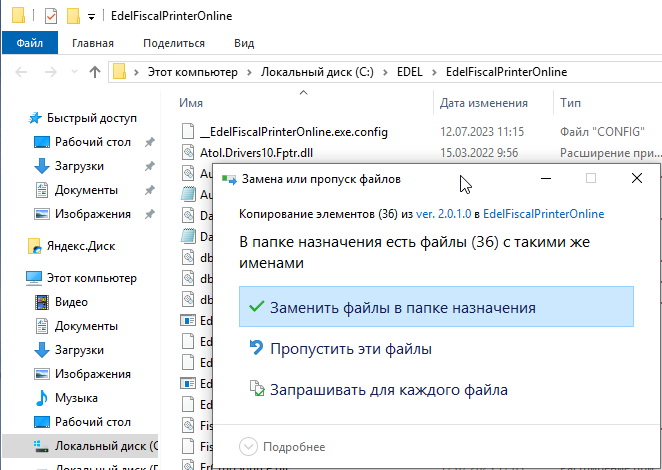Expand Подробнее details in the dialog
Screen dimensions: 662x470
282,446
